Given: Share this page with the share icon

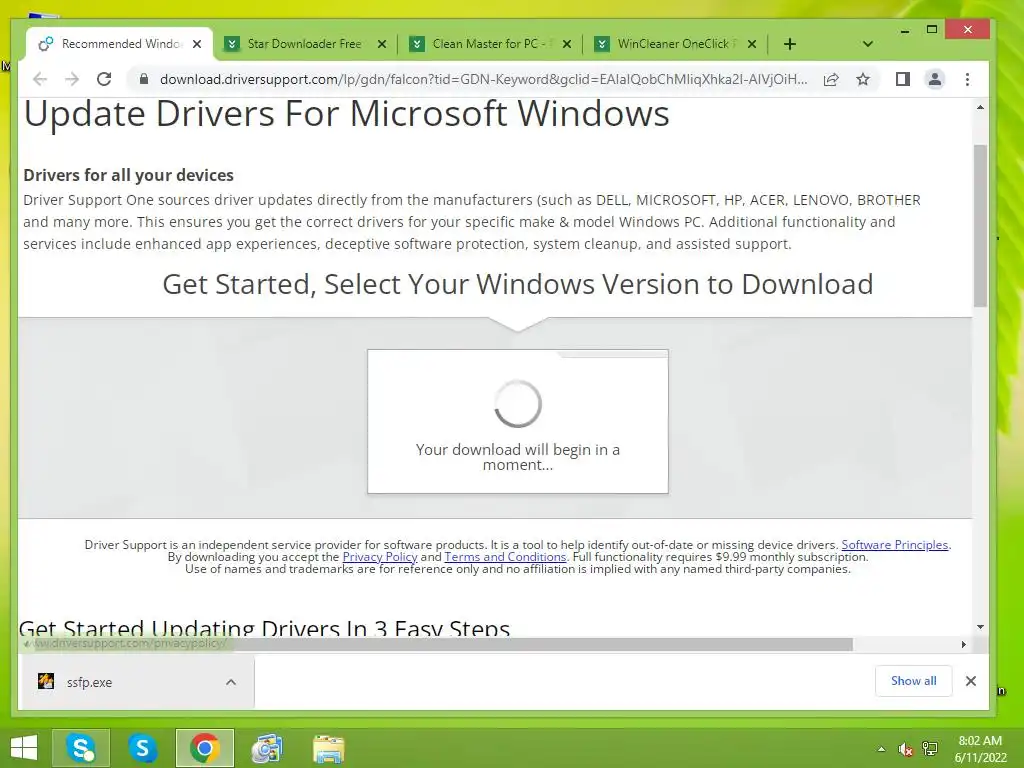Looking at the screenshot, I should [x=831, y=80].
